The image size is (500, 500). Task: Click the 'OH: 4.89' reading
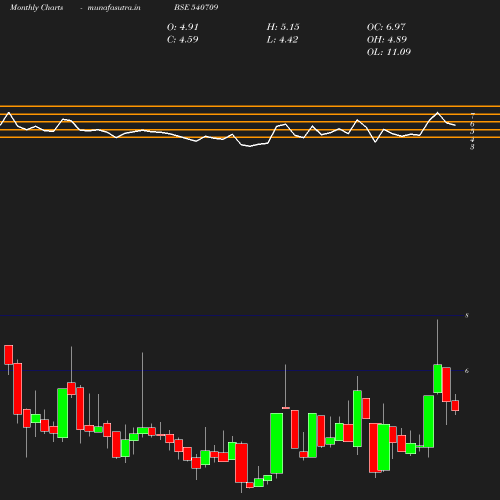[x=387, y=39]
